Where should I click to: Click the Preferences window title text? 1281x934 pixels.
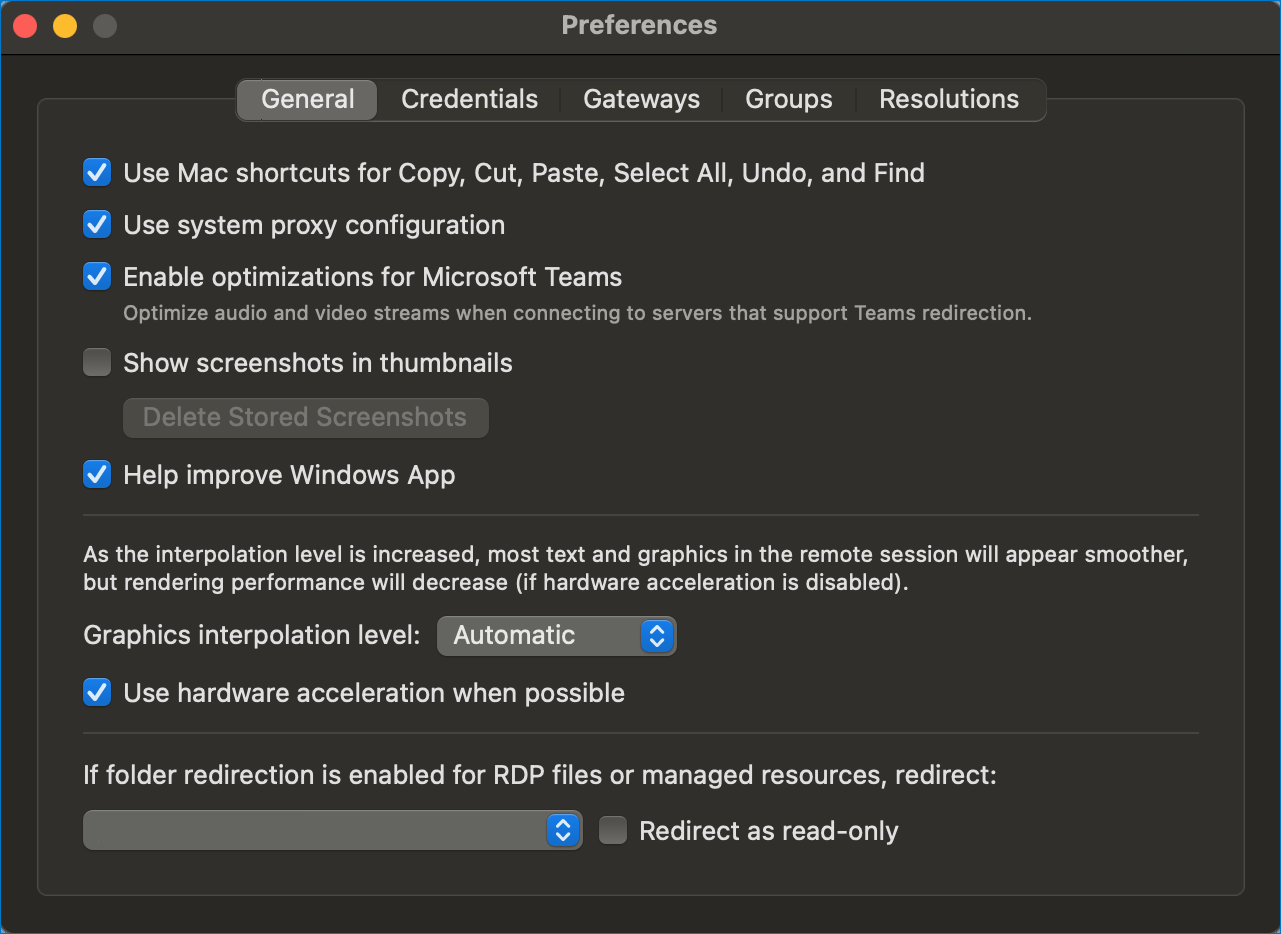tap(639, 25)
